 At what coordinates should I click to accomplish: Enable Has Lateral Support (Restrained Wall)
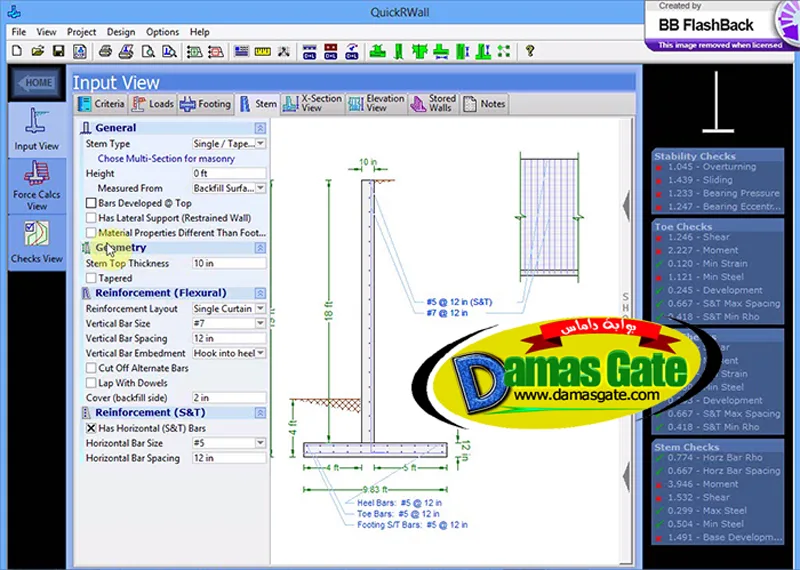tap(91, 218)
